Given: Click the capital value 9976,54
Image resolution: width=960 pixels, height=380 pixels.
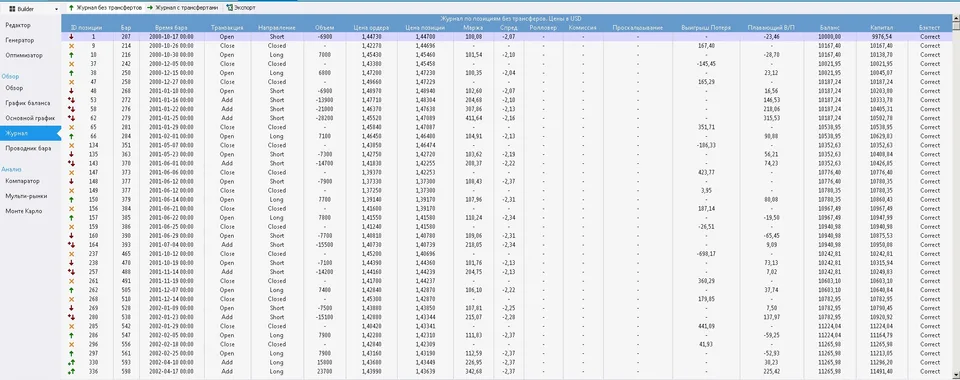Looking at the screenshot, I should (x=882, y=37).
